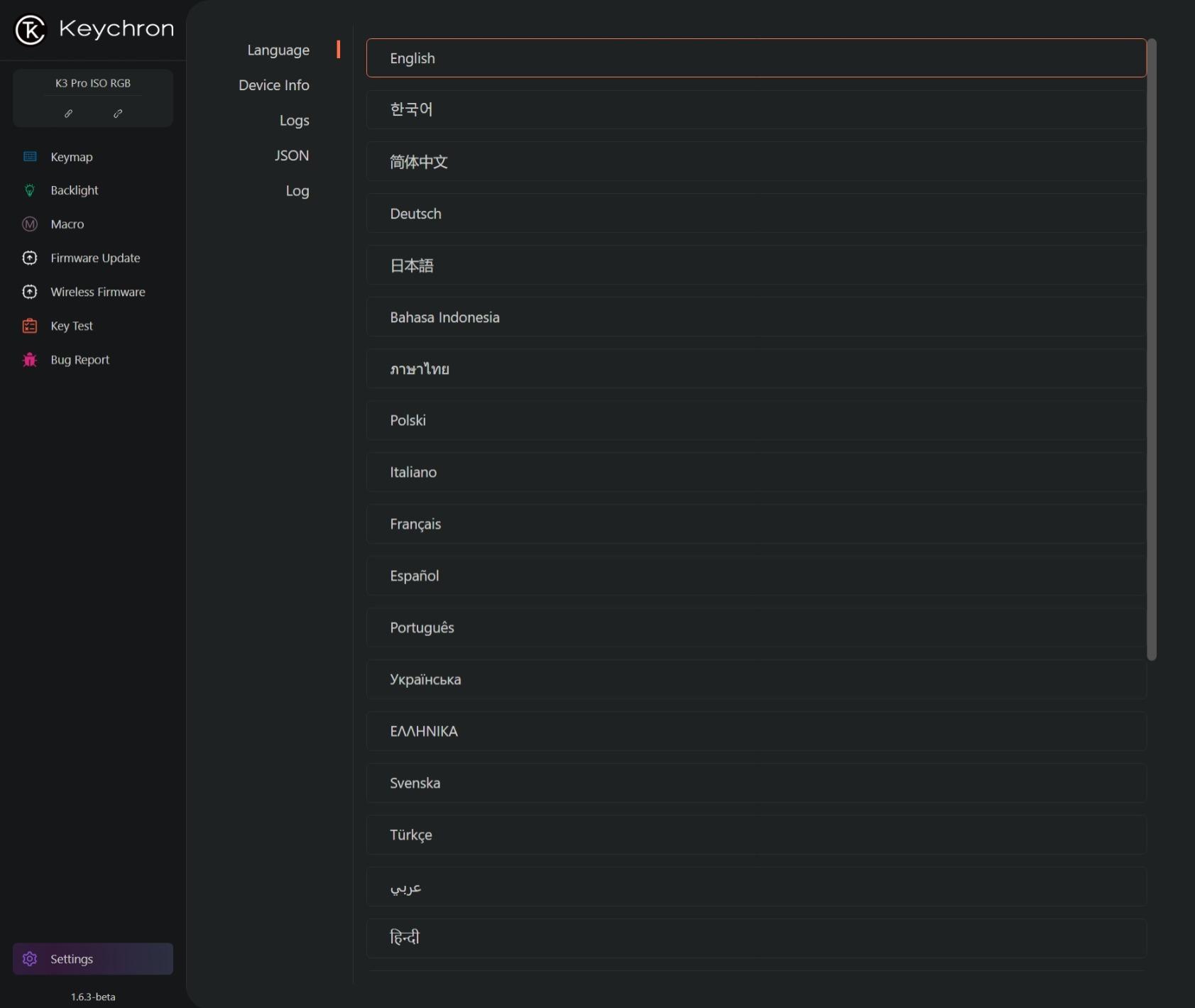Select the JSON settings tab

(292, 155)
